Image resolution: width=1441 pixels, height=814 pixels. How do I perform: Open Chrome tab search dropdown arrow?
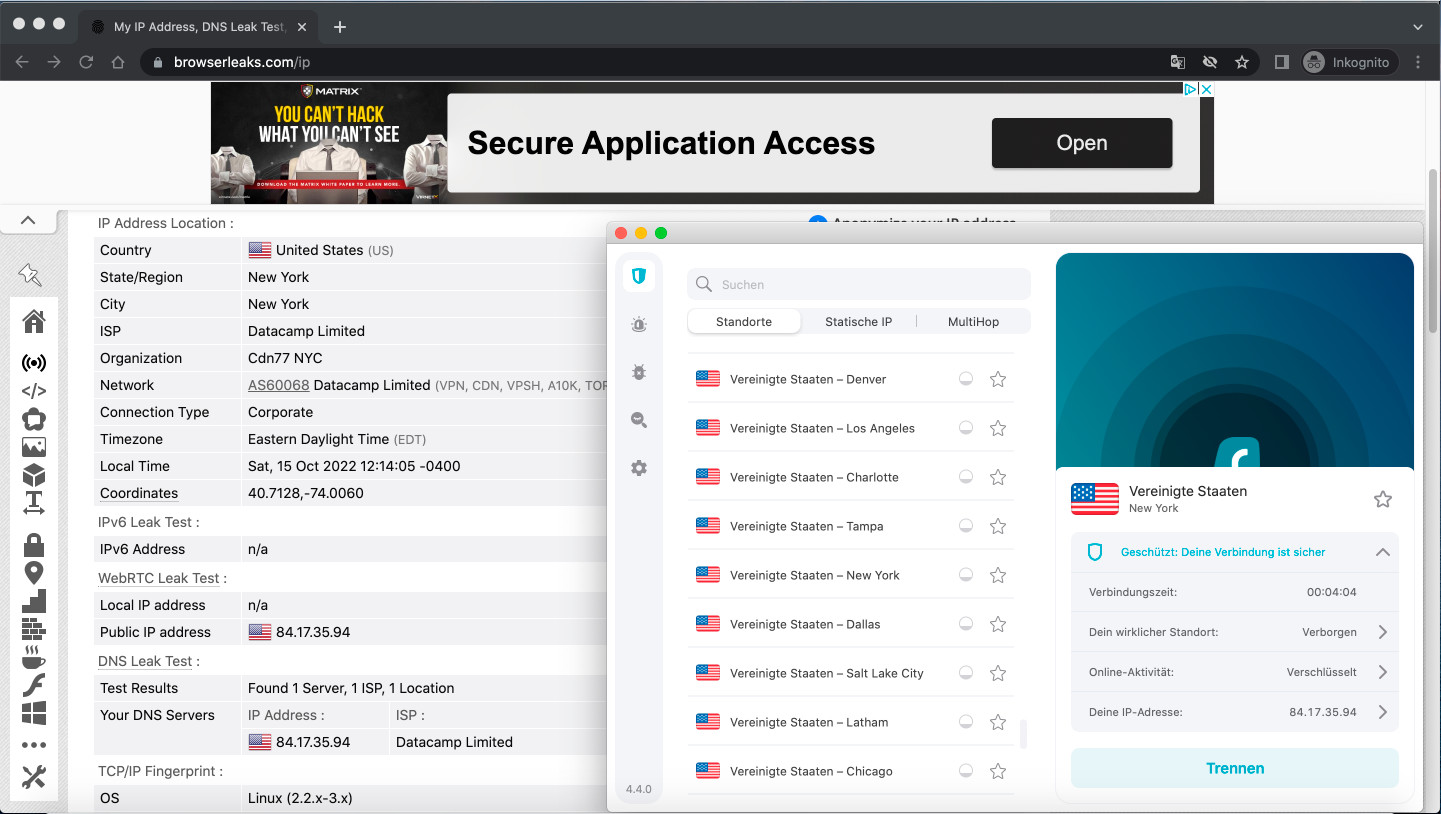(1418, 27)
